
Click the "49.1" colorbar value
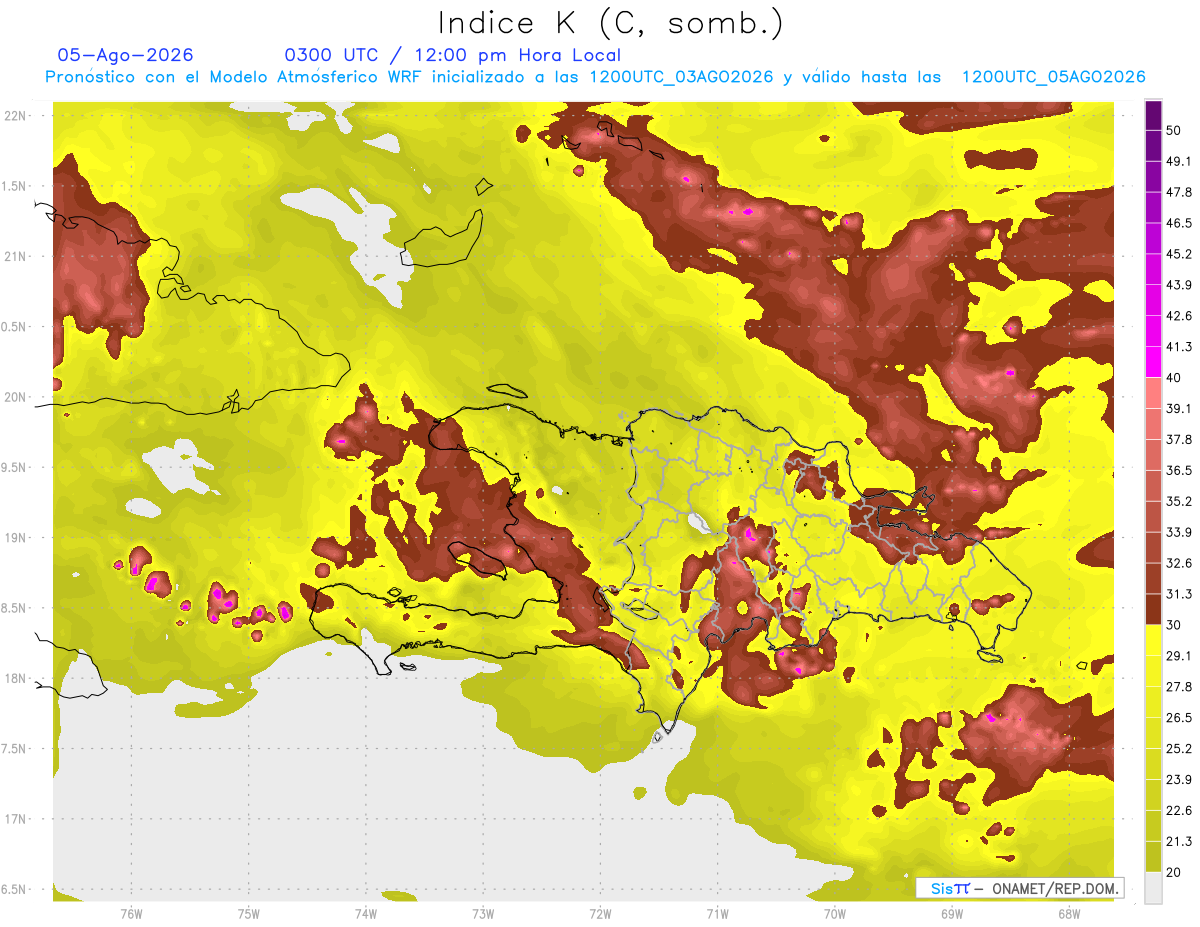(1178, 161)
